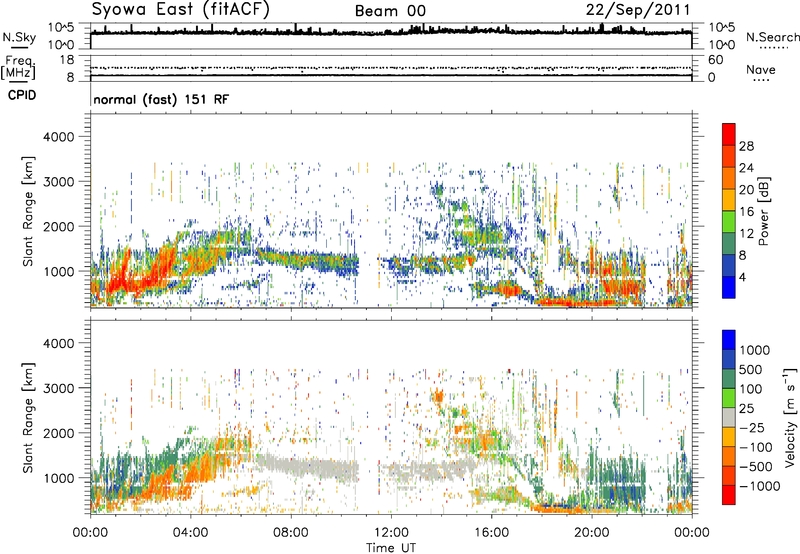Pick the red bottom segment of Velocity colorbar
Screen dimensions: 800x554
click(729, 495)
